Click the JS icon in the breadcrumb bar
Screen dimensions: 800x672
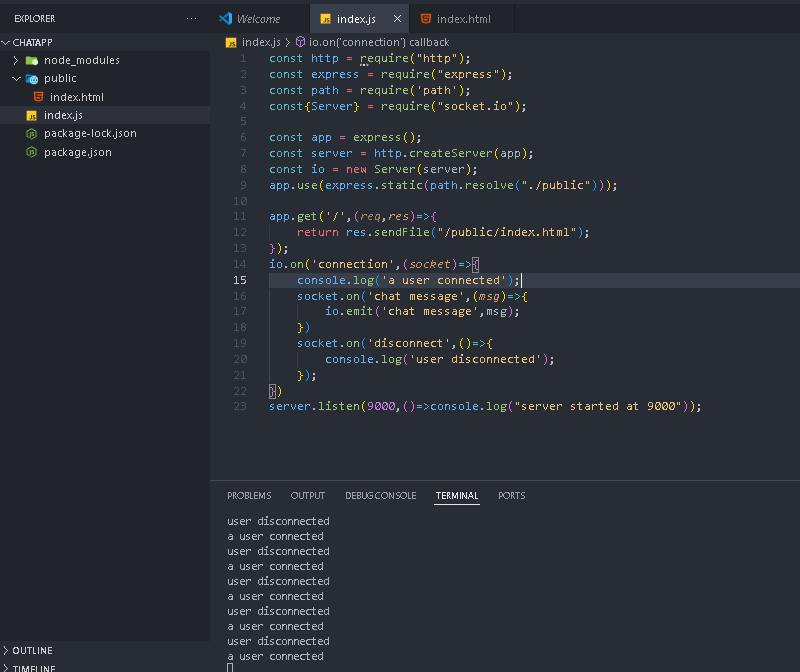(x=231, y=42)
